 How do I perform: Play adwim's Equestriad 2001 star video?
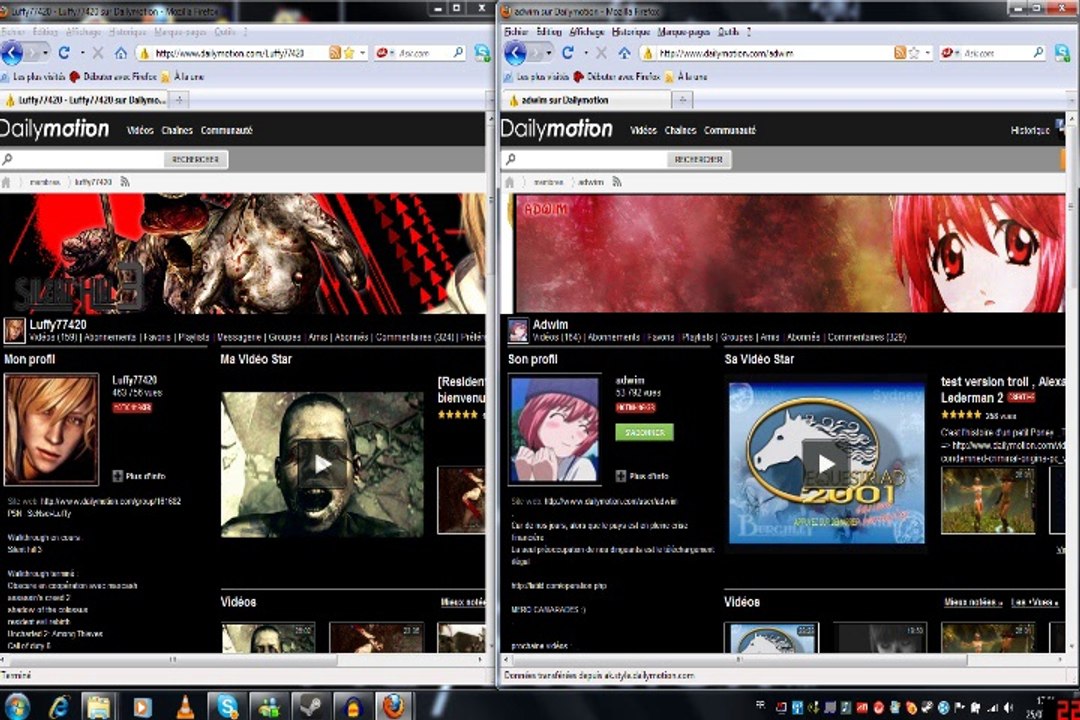tap(826, 464)
